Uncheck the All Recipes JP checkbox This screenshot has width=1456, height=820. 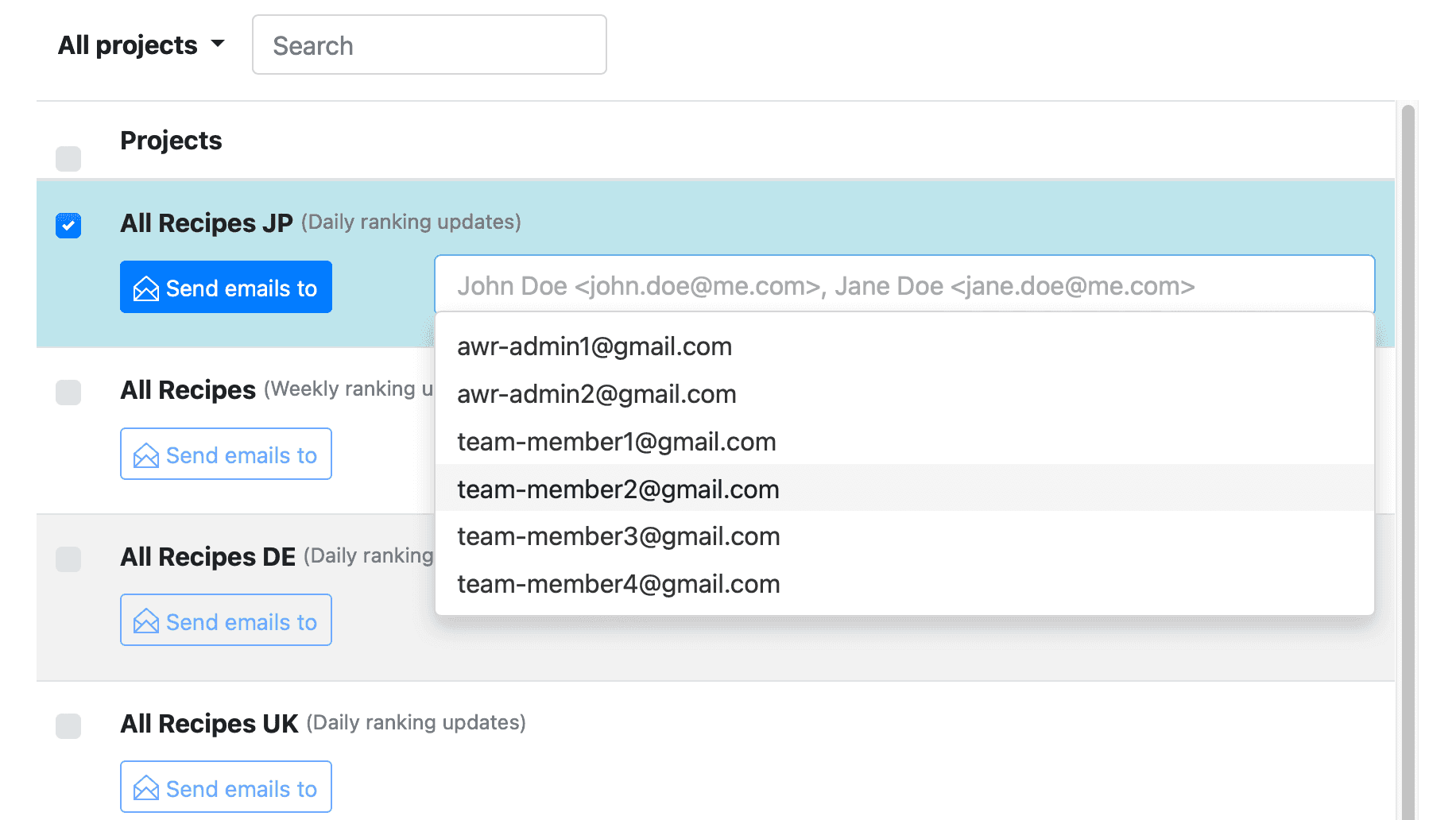click(68, 225)
